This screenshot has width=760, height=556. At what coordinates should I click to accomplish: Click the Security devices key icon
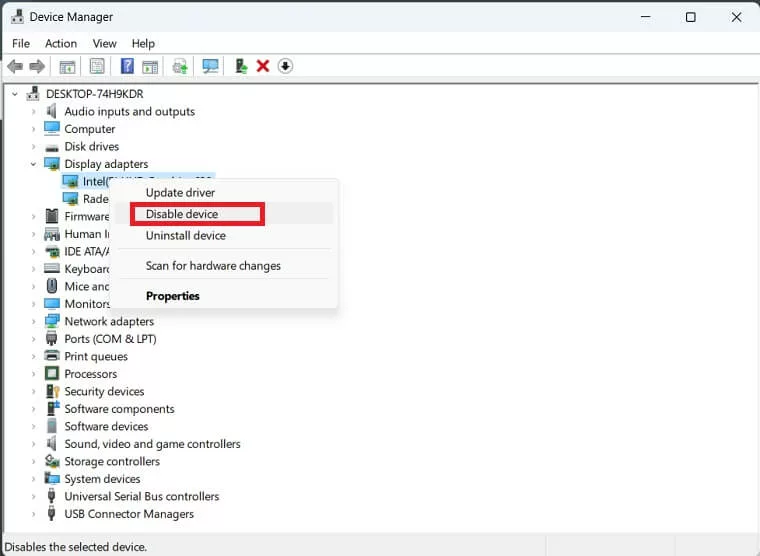coord(52,391)
